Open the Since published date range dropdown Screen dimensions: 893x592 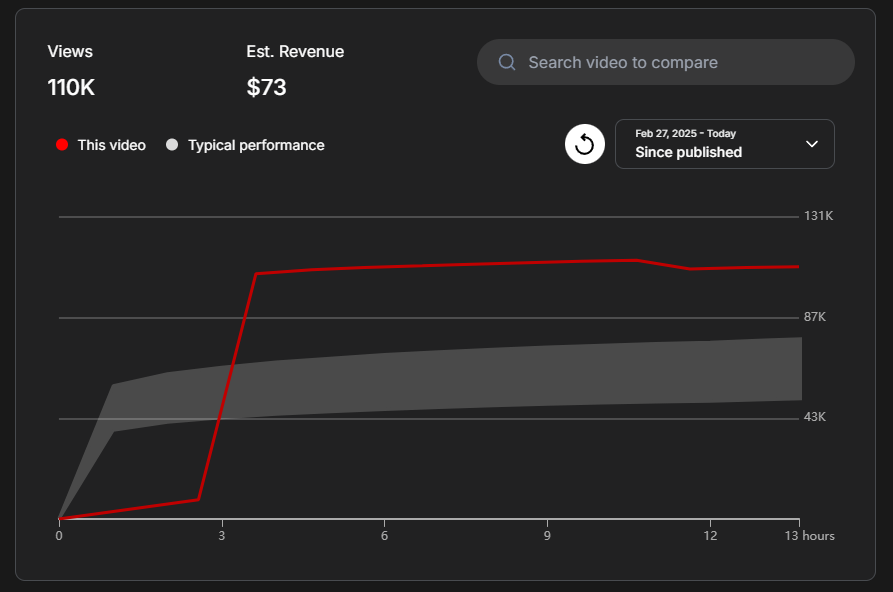tap(724, 144)
